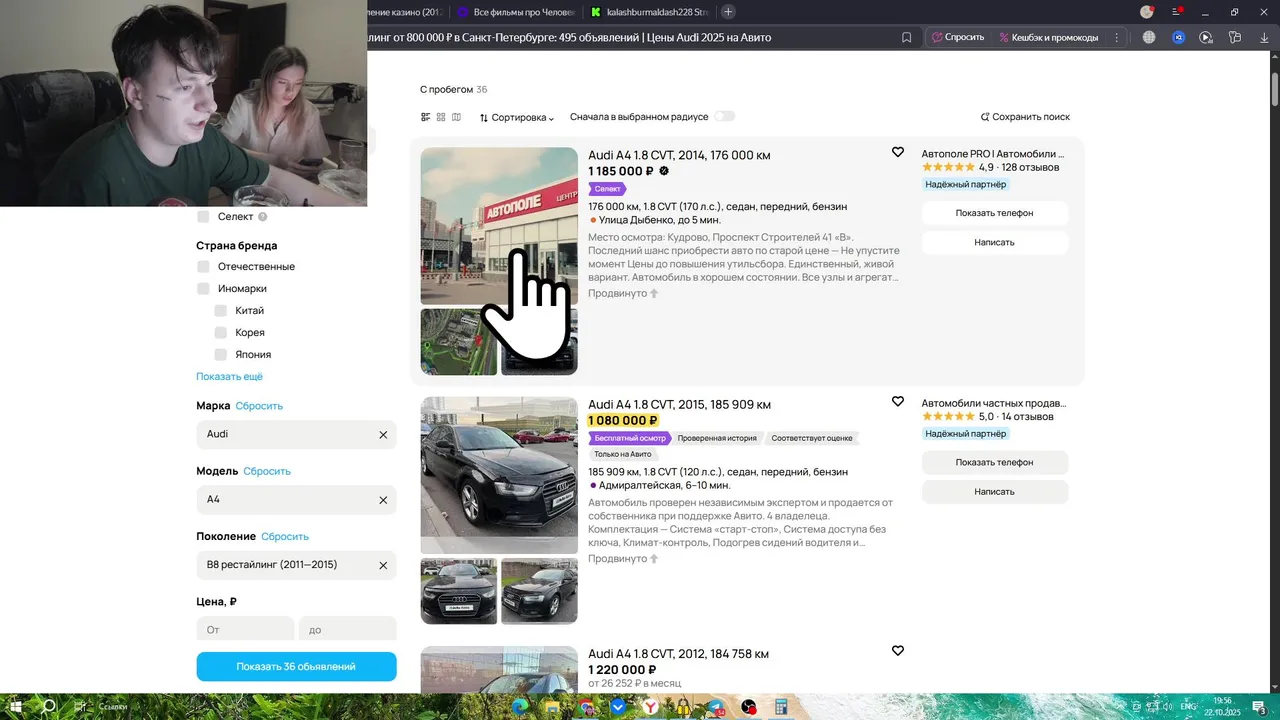Viewport: 1280px width, 720px height.
Task: Click Показать 36 объявлений button
Action: (x=296, y=666)
